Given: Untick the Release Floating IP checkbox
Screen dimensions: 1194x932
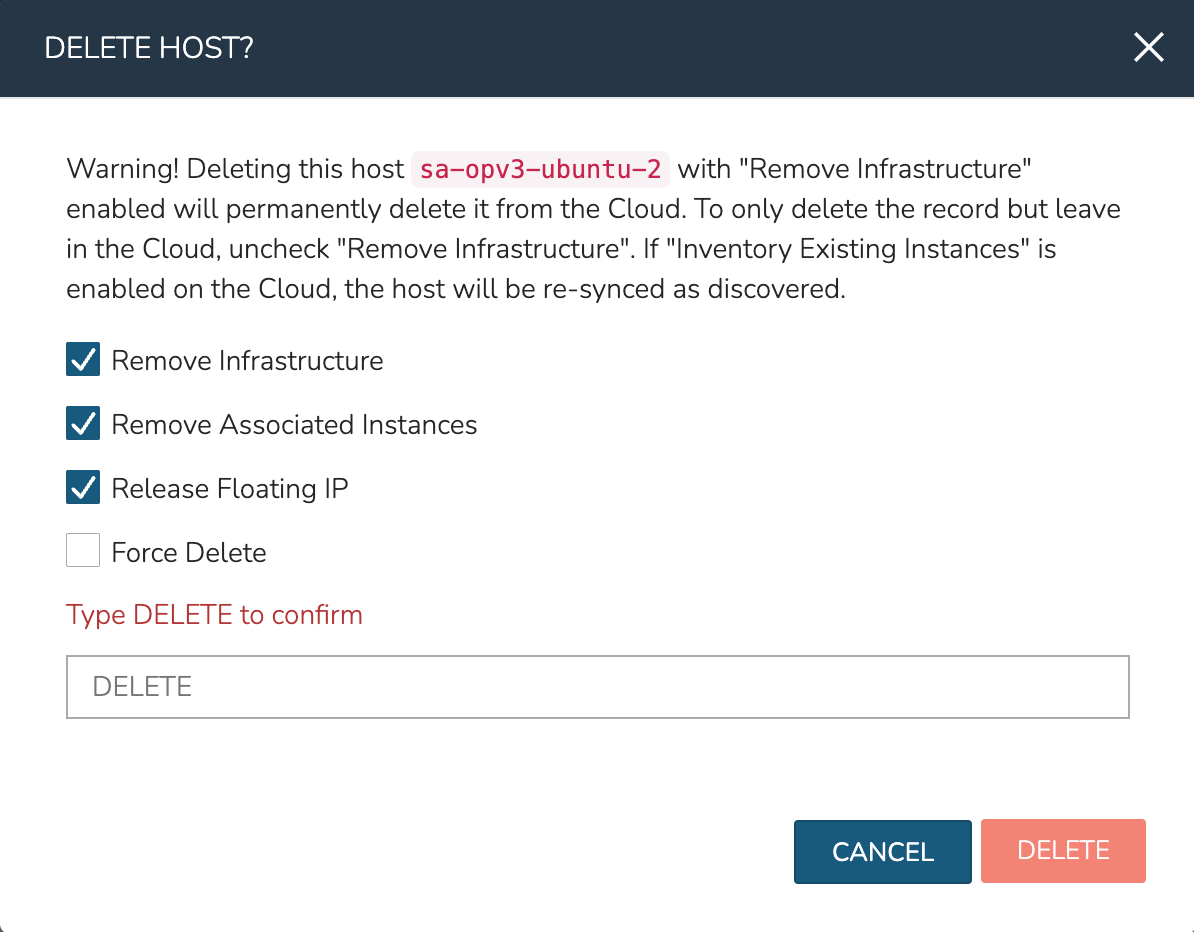Looking at the screenshot, I should click(83, 488).
